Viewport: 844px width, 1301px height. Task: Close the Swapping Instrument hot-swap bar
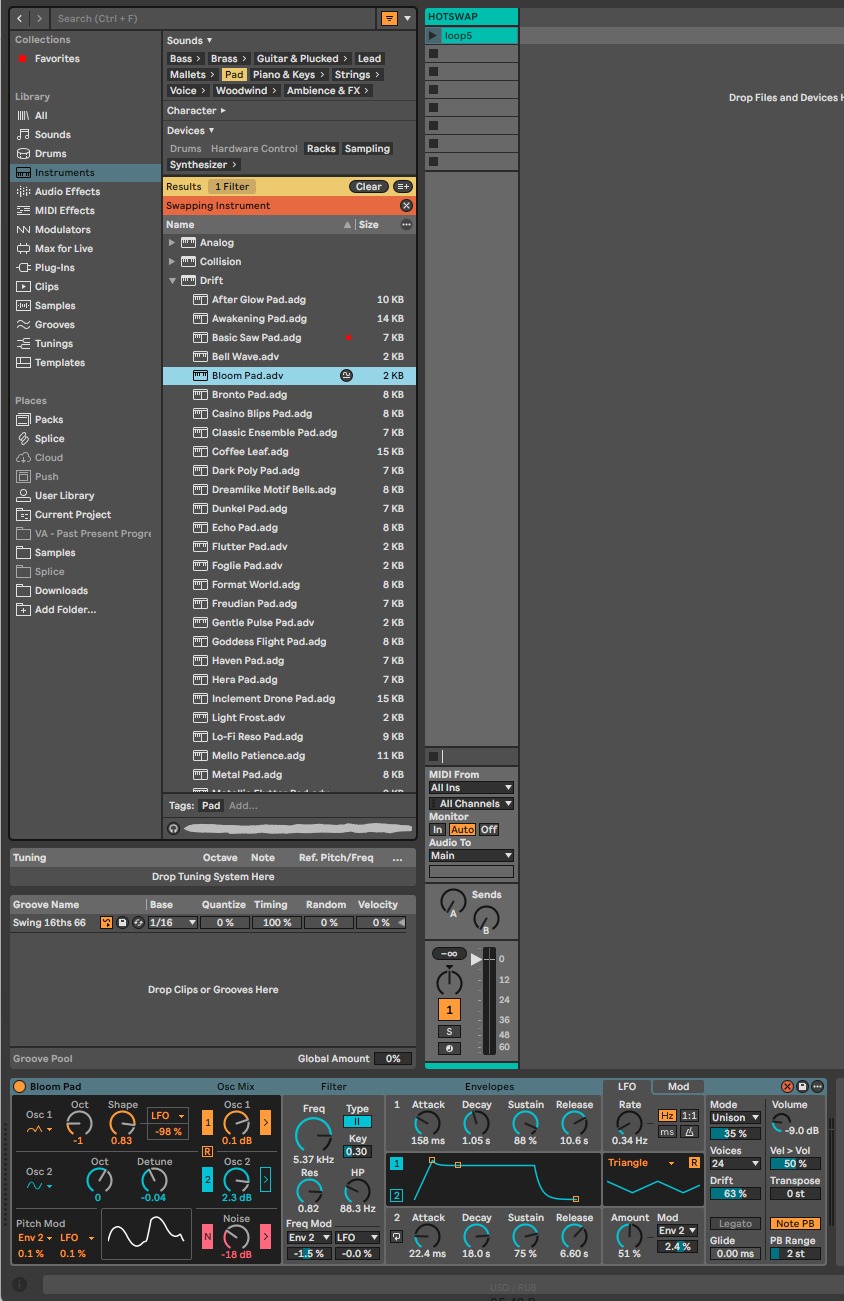point(406,205)
